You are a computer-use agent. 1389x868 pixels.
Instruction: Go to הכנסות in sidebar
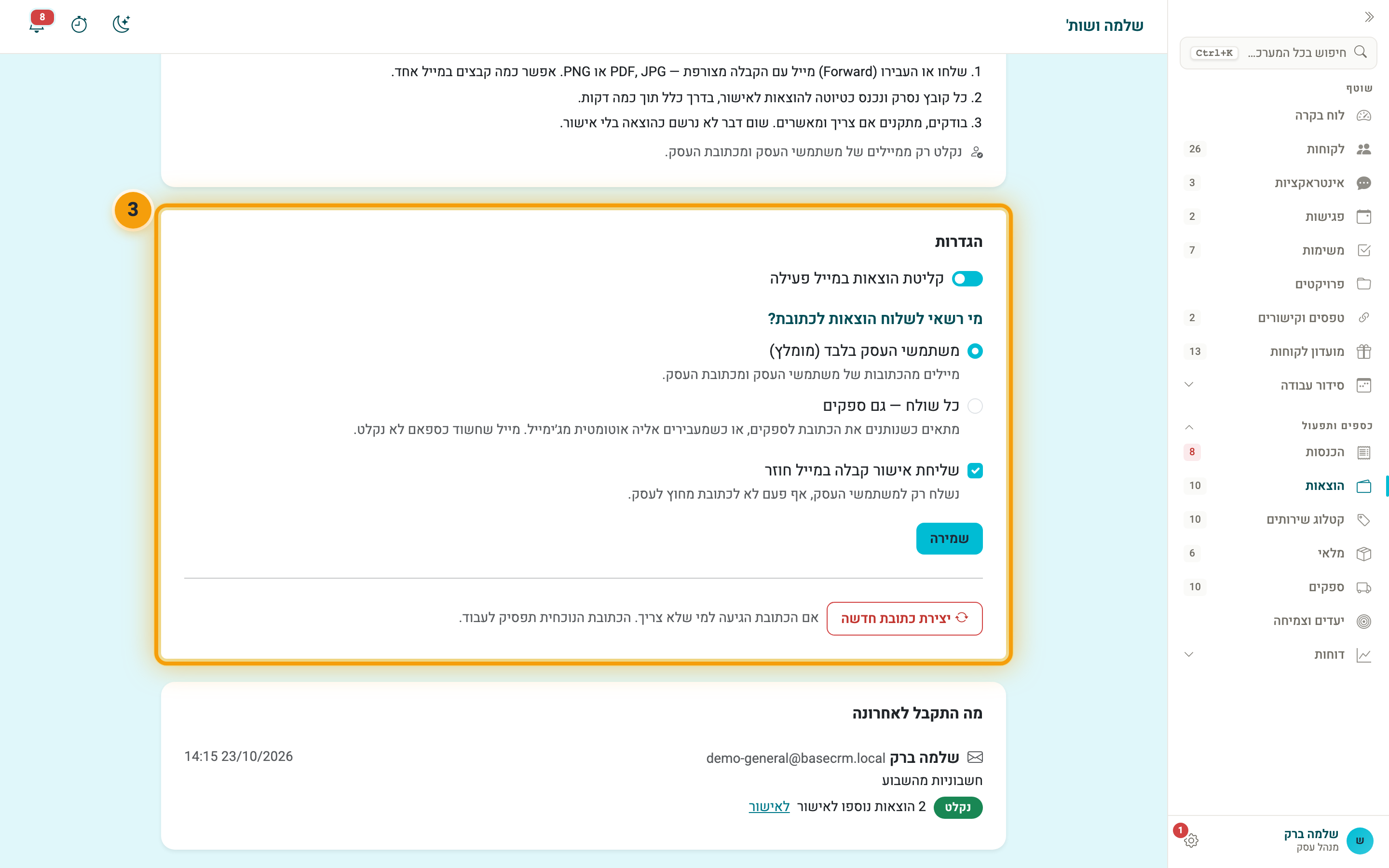[1278, 452]
